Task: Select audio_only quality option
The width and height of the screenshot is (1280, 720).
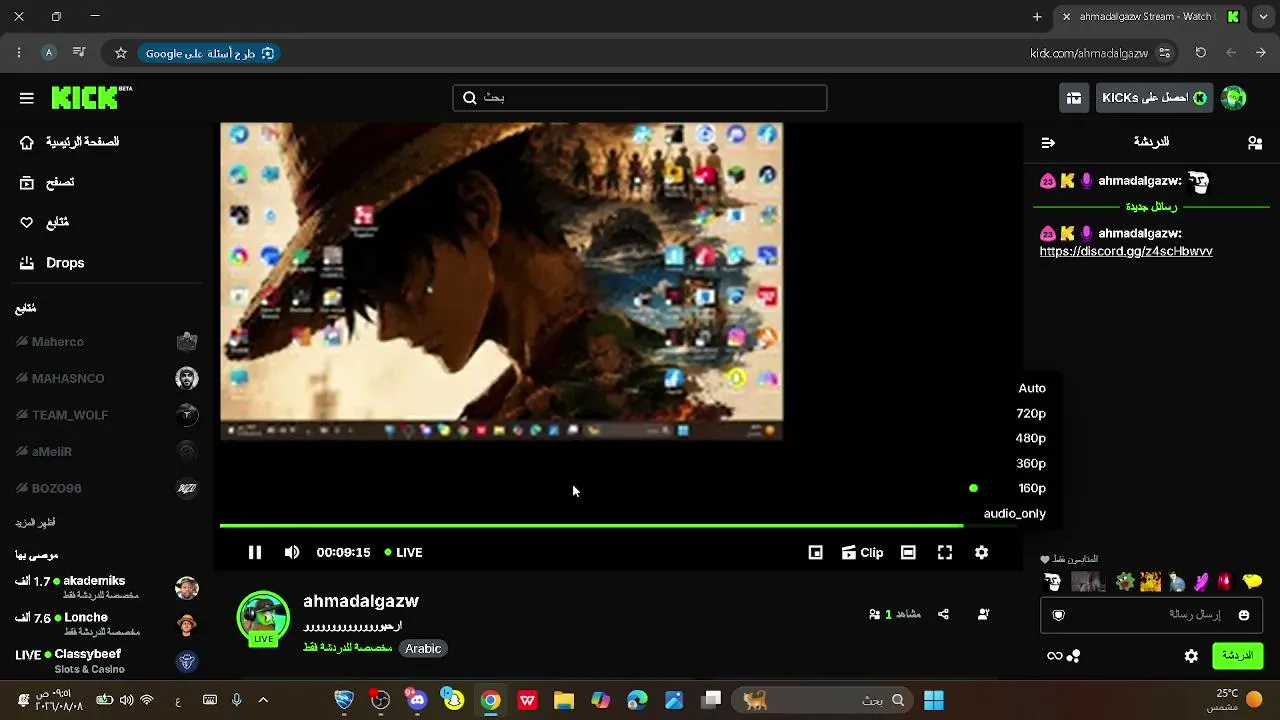Action: 1015,513
